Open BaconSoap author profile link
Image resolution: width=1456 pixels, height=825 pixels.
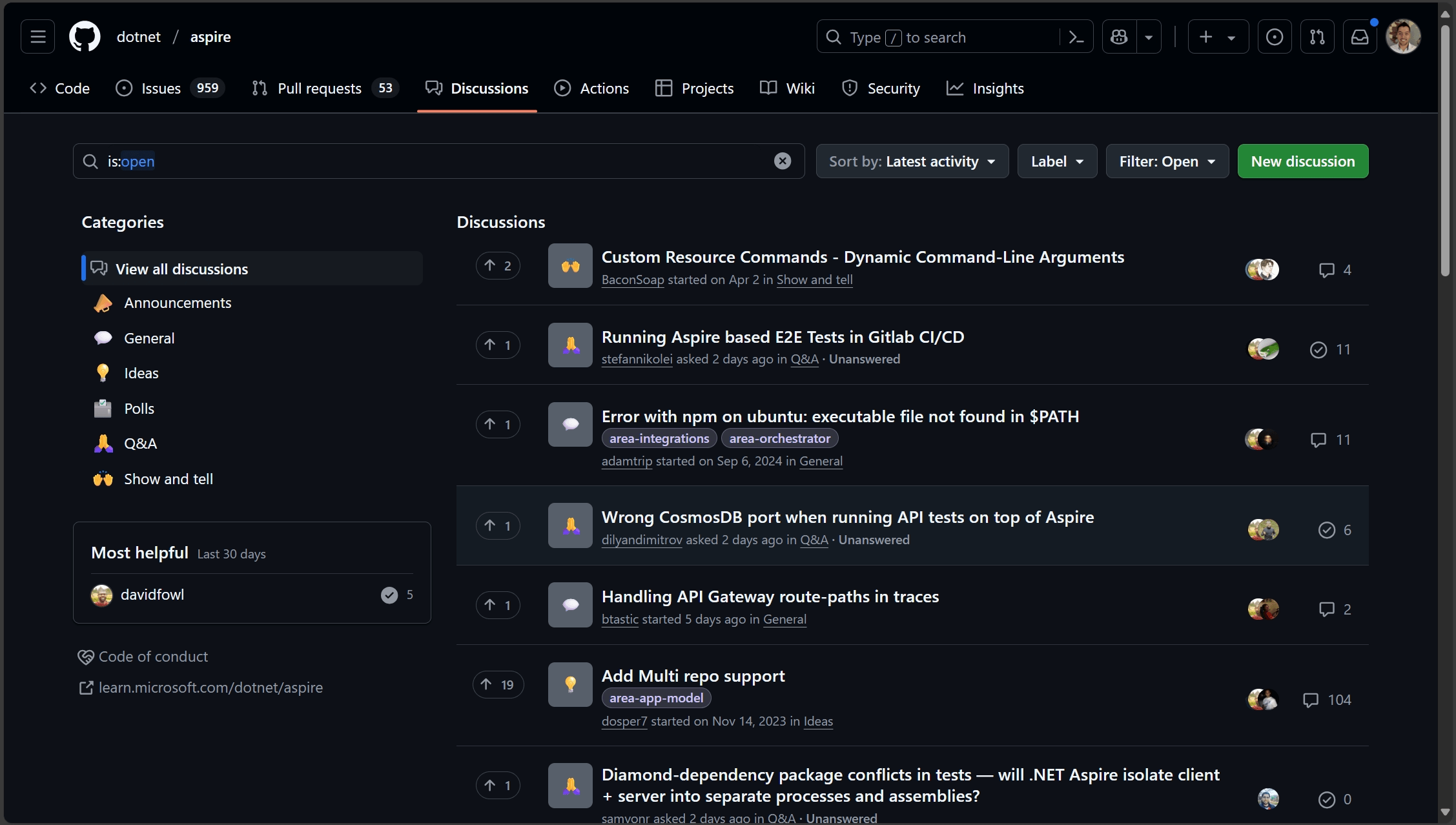point(633,280)
